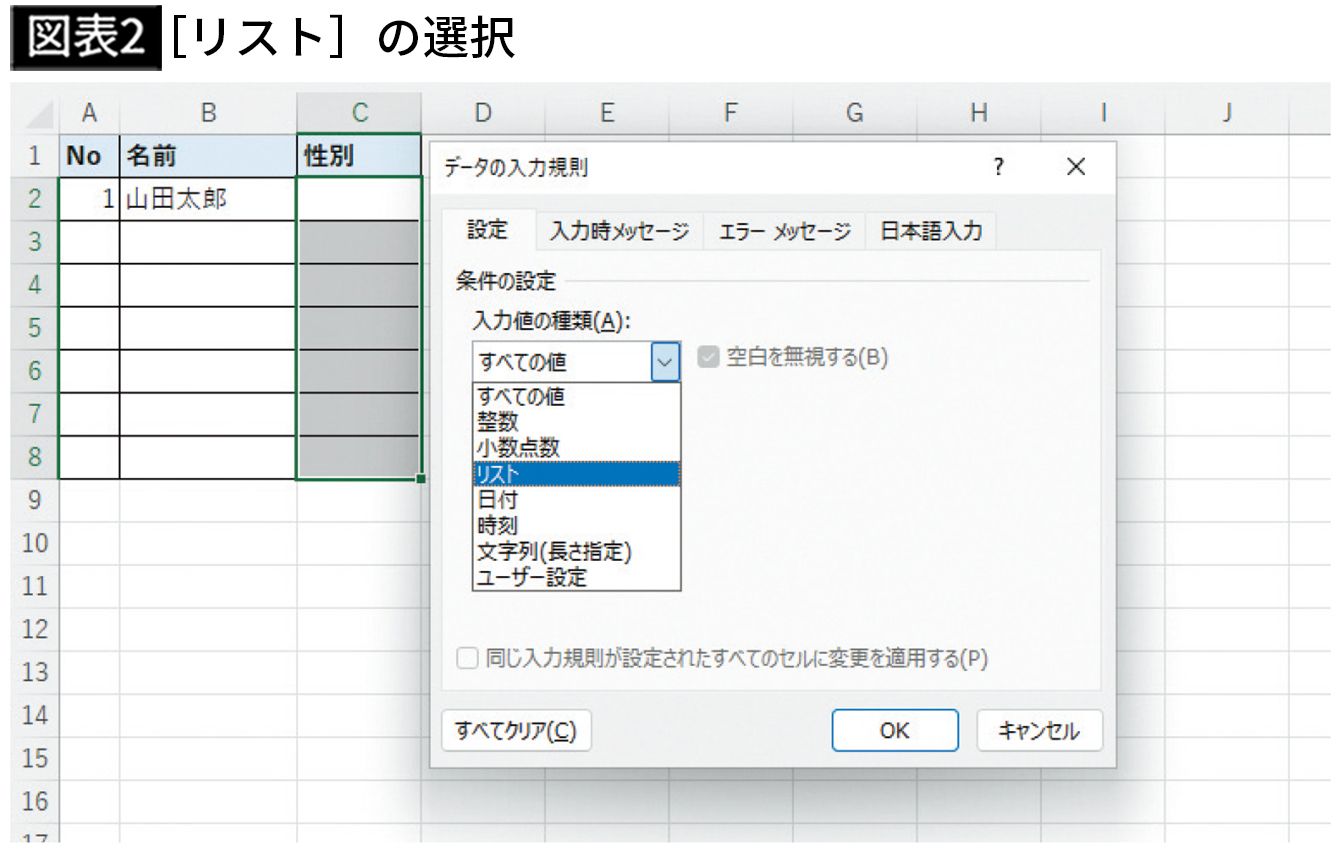
Task: Collapse the 入力値の種類 dropdown arrow
Action: (666, 362)
